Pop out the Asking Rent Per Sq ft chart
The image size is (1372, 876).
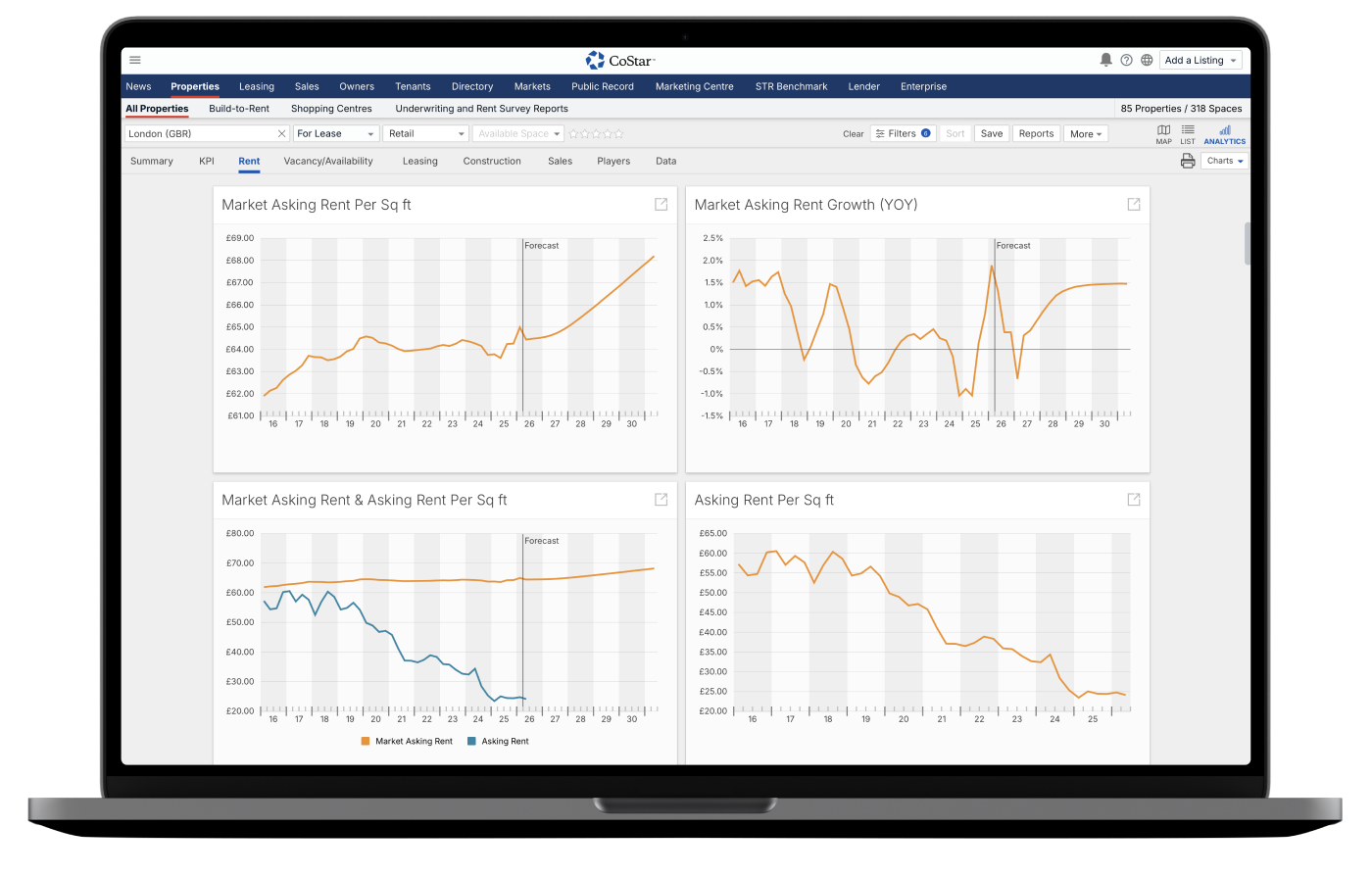[1133, 499]
